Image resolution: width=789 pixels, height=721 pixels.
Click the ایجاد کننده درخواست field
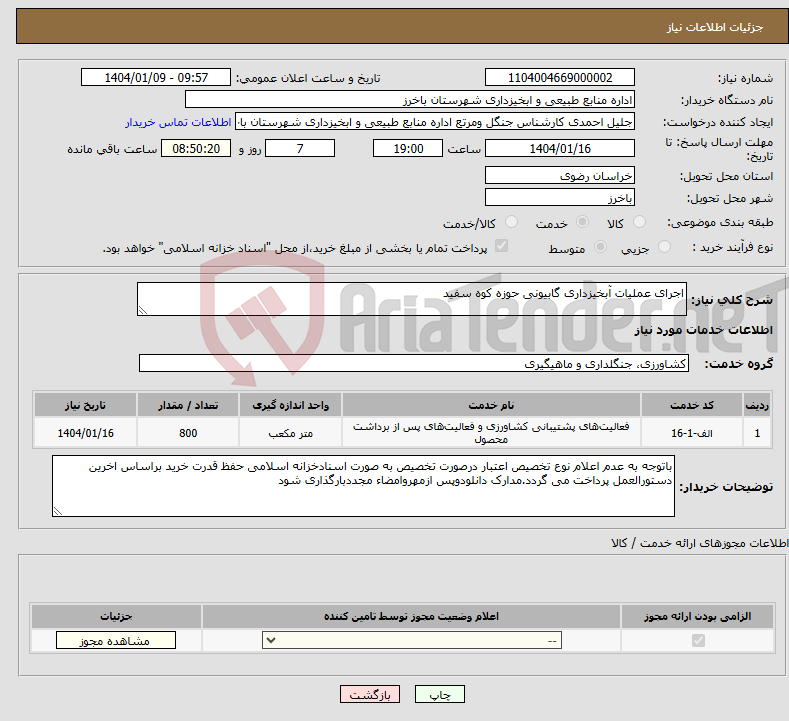435,122
